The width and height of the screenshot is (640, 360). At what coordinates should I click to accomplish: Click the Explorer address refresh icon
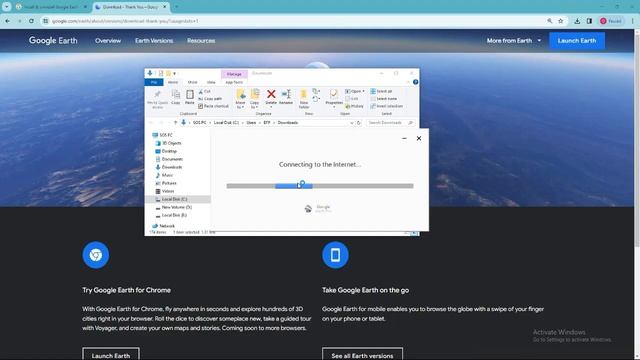tap(359, 123)
